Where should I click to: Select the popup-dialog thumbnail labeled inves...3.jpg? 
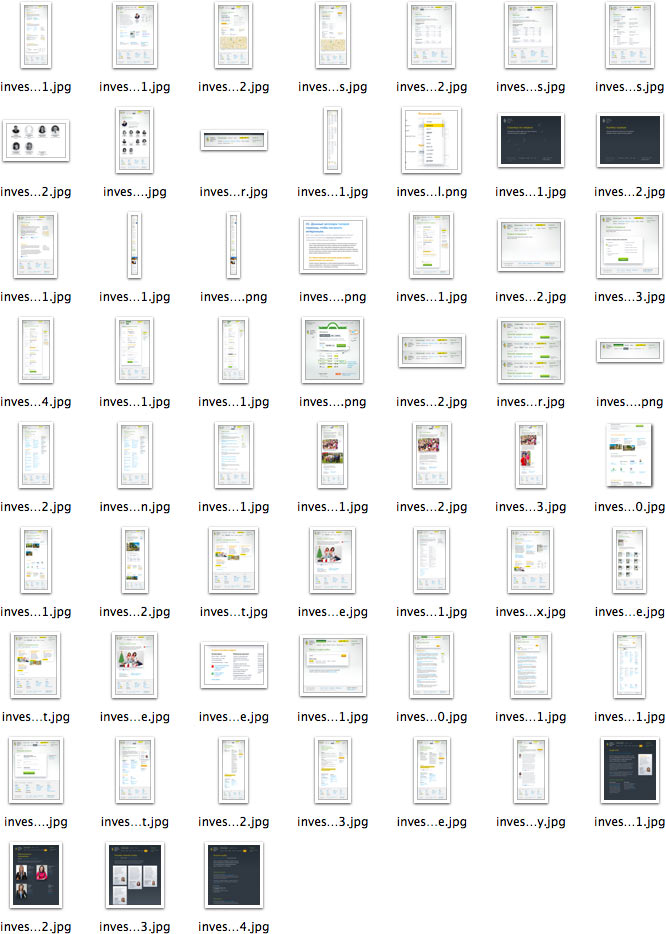coord(629,245)
